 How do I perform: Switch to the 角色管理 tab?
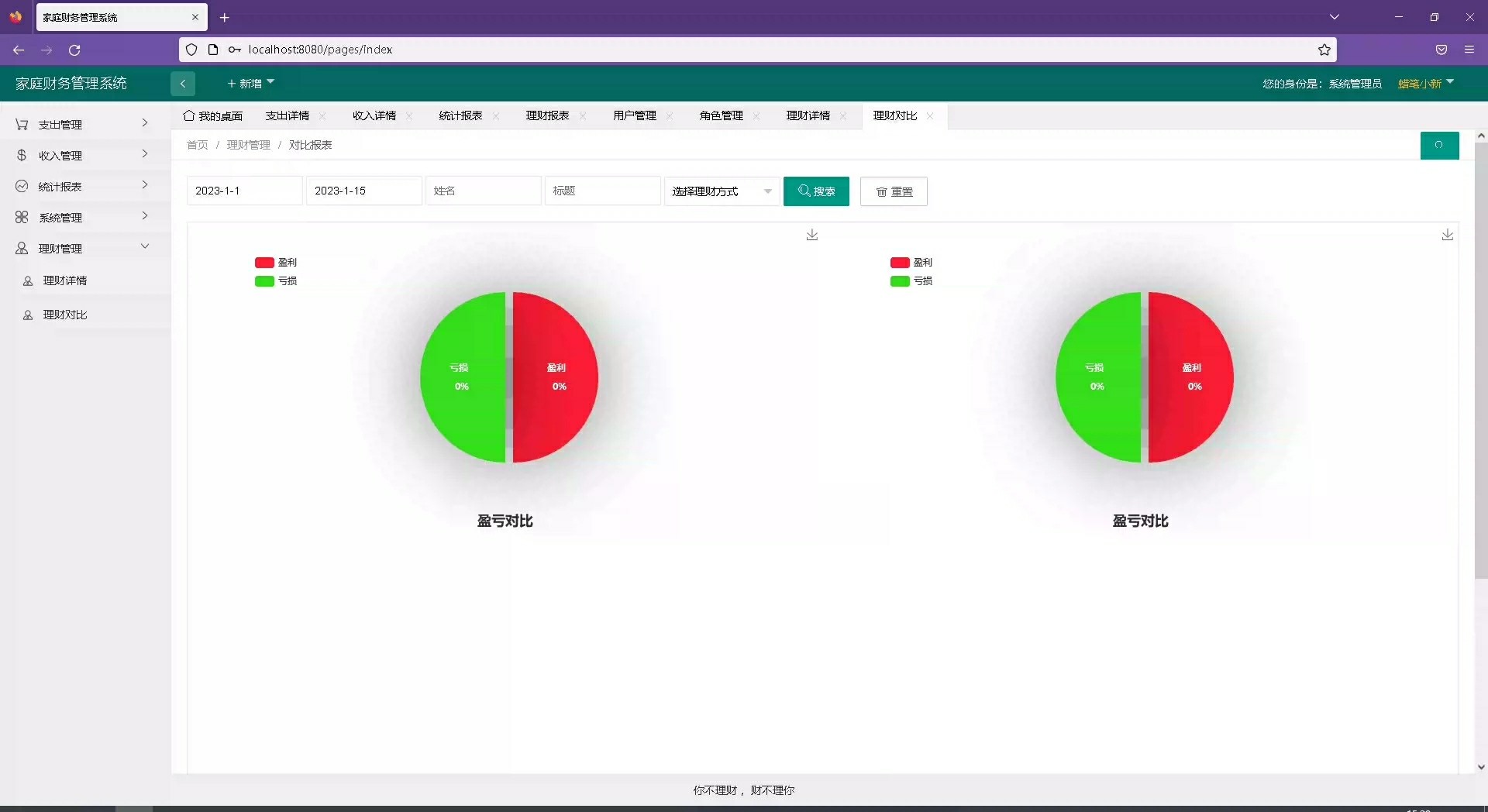coord(722,115)
